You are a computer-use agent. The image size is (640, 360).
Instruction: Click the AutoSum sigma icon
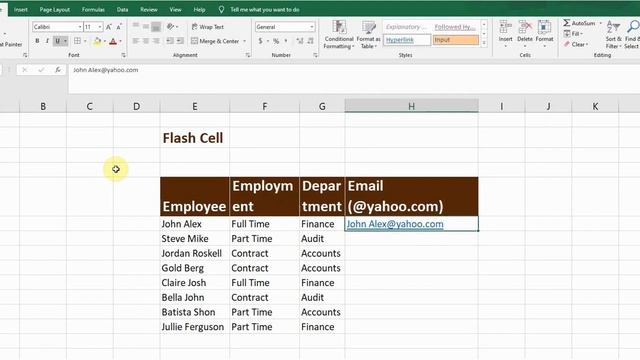(x=567, y=23)
